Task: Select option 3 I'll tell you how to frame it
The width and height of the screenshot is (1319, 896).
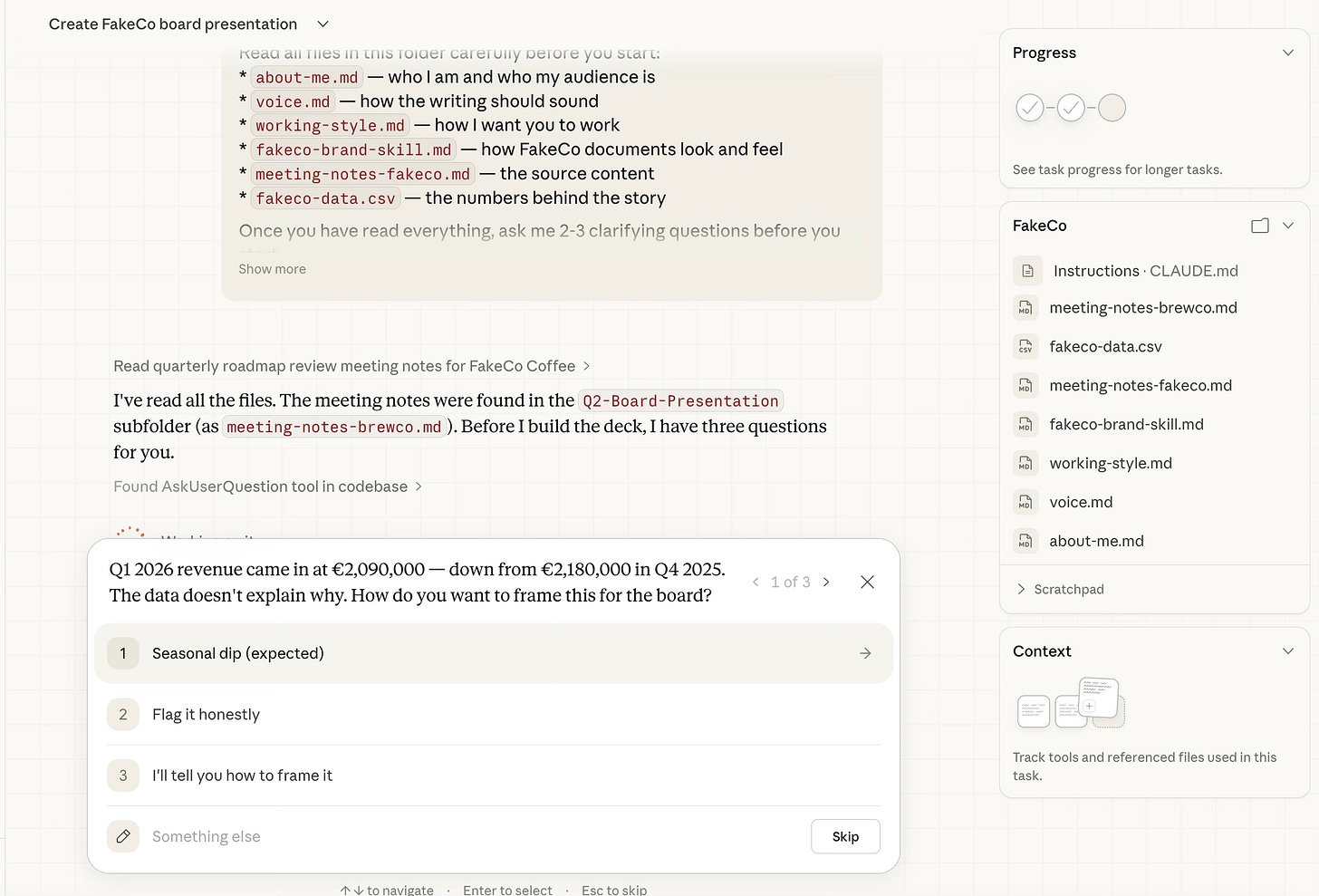Action: 494,776
